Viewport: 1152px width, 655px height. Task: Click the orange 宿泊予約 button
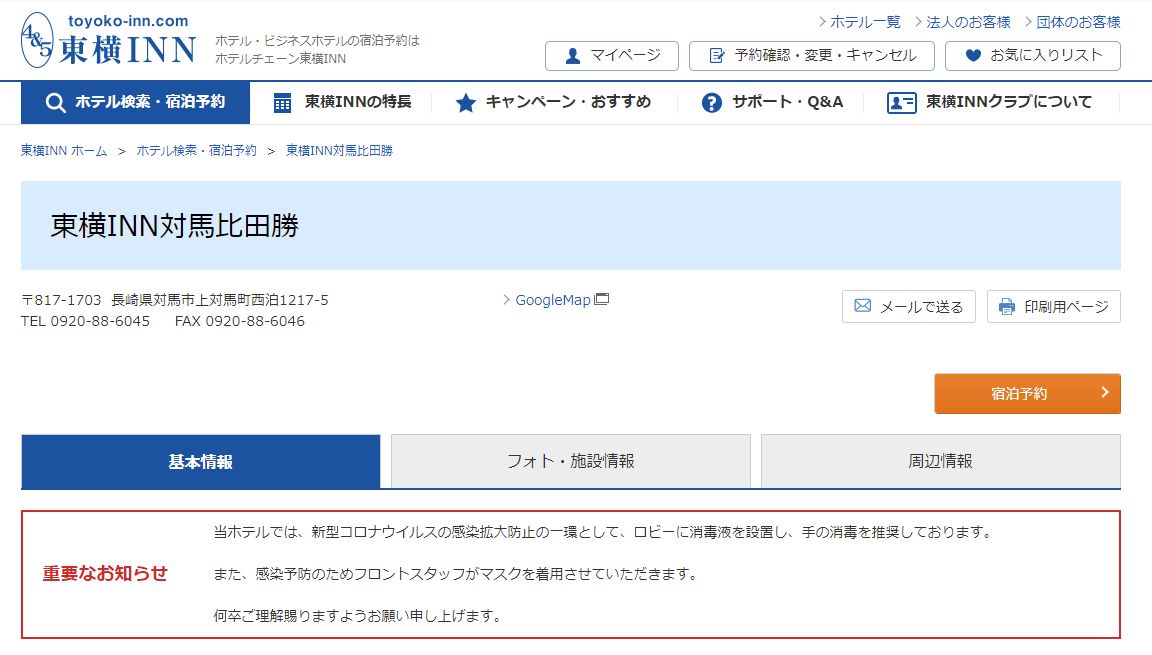1027,394
